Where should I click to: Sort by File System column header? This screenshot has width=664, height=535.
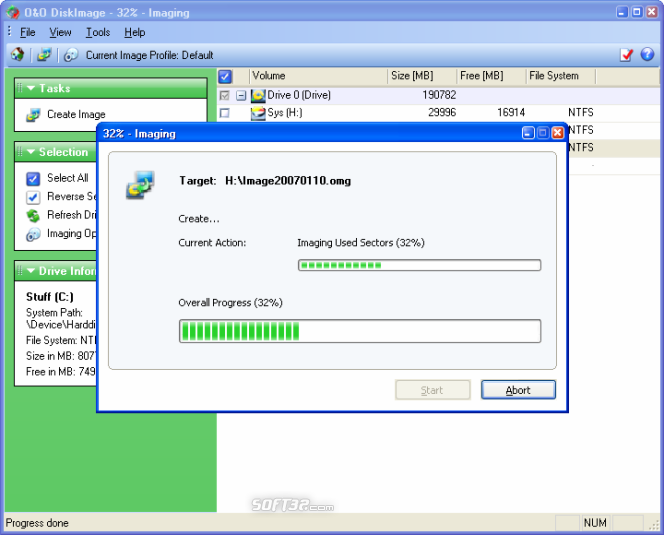click(x=561, y=76)
